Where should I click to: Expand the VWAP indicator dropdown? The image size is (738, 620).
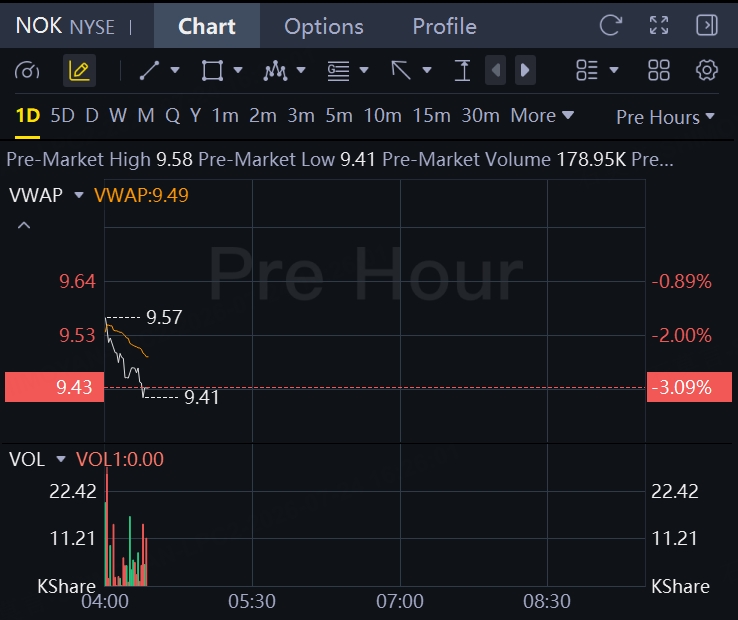[x=79, y=195]
